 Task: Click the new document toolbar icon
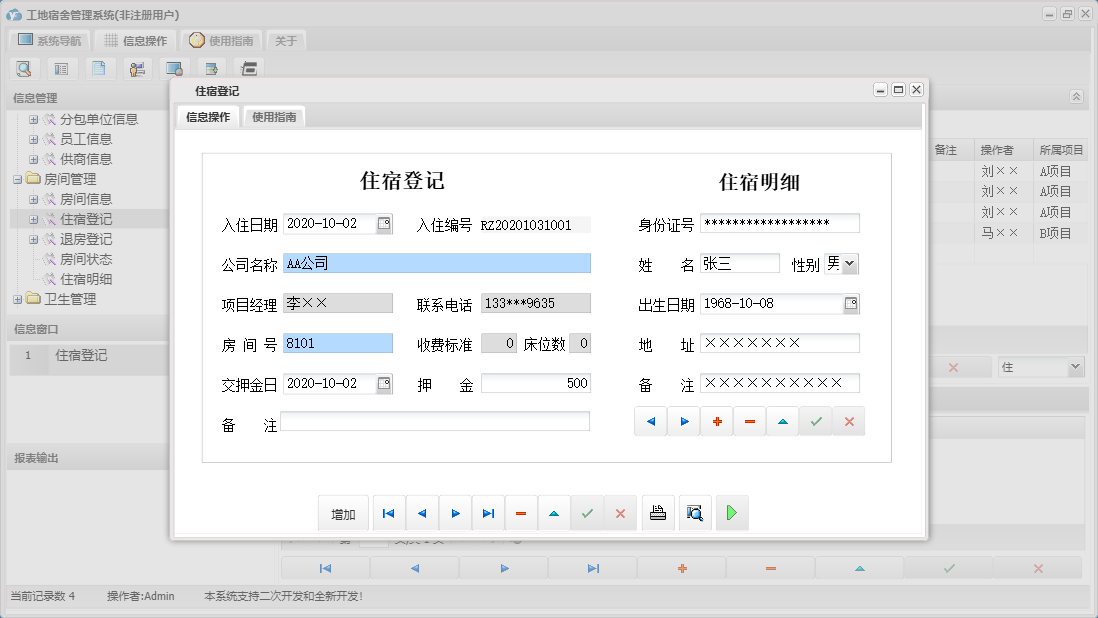97,68
